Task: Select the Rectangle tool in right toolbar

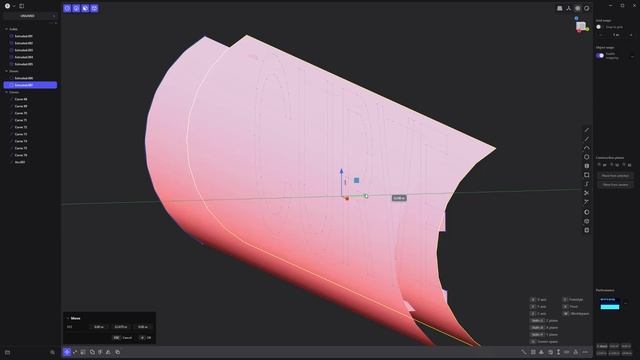Action: tap(587, 175)
